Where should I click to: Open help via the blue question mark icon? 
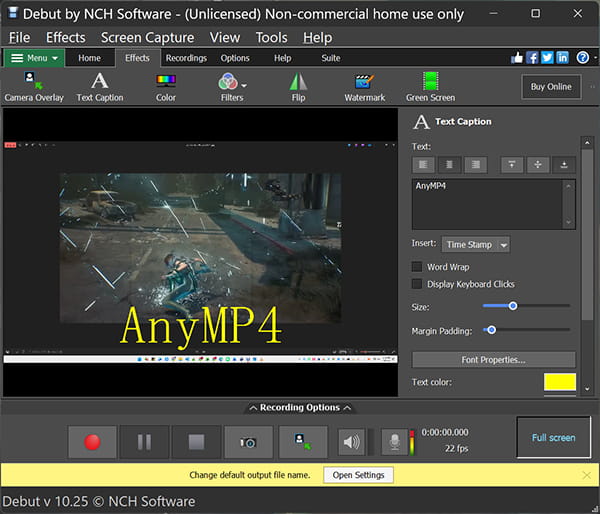(x=583, y=58)
